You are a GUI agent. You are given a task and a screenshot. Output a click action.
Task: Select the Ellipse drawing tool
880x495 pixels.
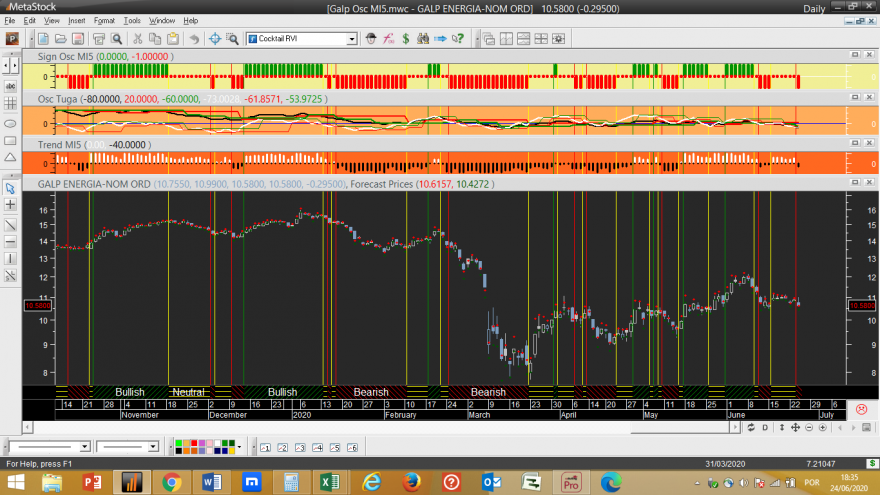pyautogui.click(x=10, y=122)
